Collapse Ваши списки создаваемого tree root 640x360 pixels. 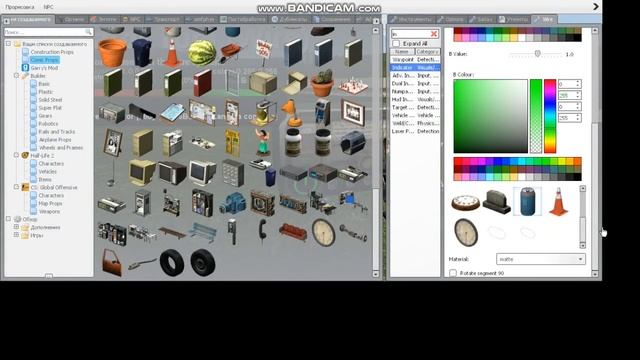(8, 43)
